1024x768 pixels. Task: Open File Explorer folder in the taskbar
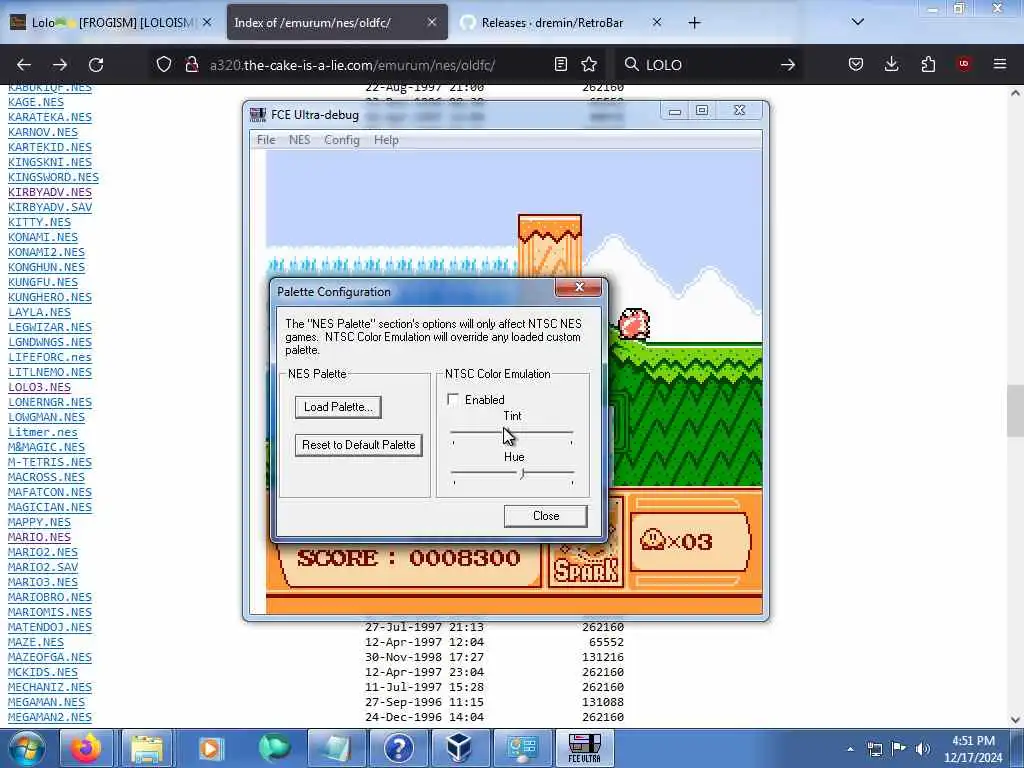click(x=148, y=748)
